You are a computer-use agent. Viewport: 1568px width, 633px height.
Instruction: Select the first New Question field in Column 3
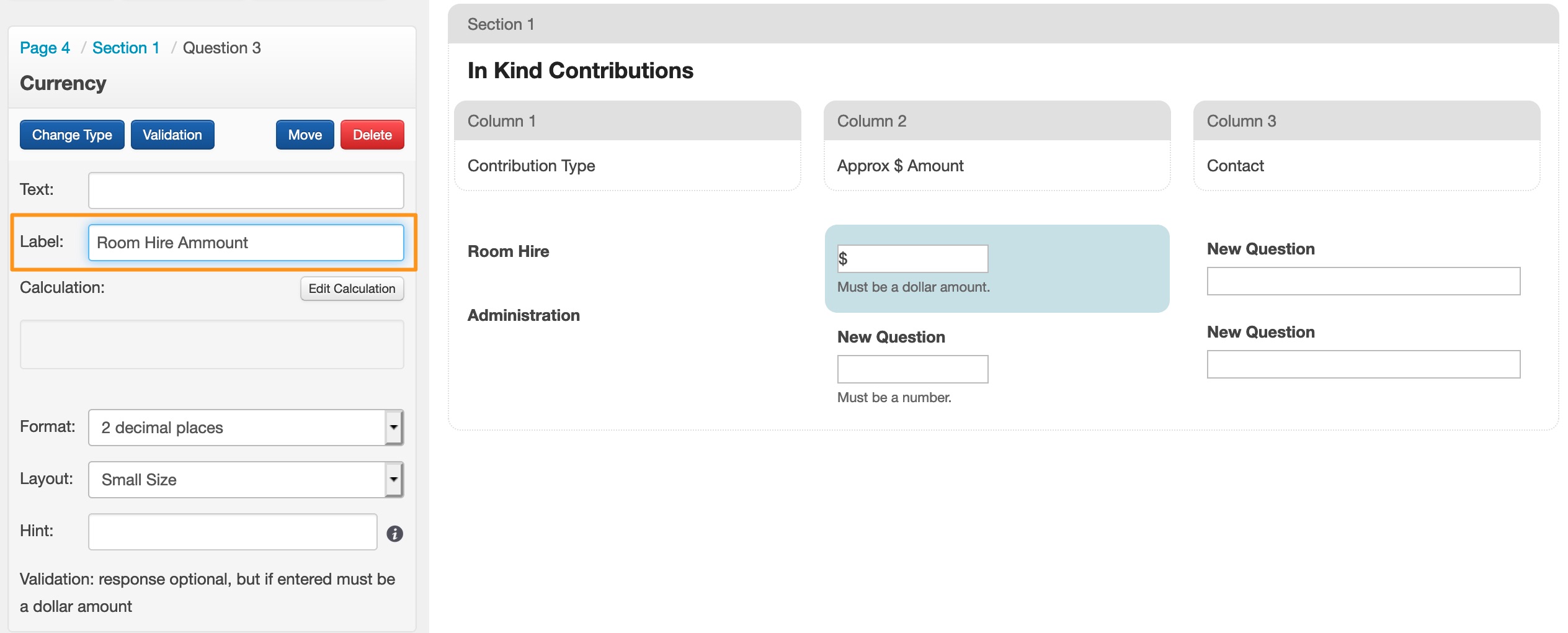point(1363,281)
